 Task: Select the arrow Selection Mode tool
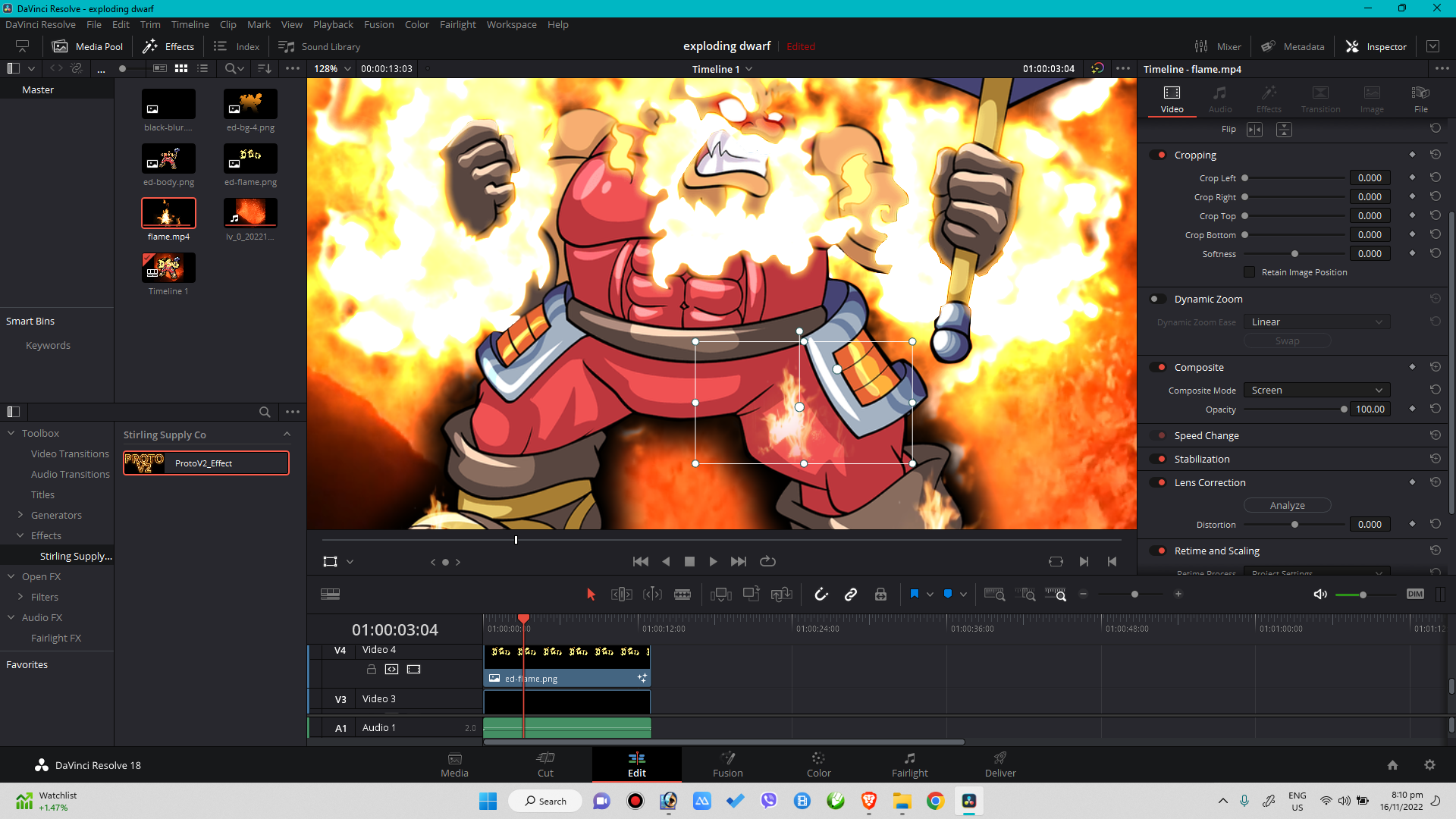pyautogui.click(x=591, y=595)
